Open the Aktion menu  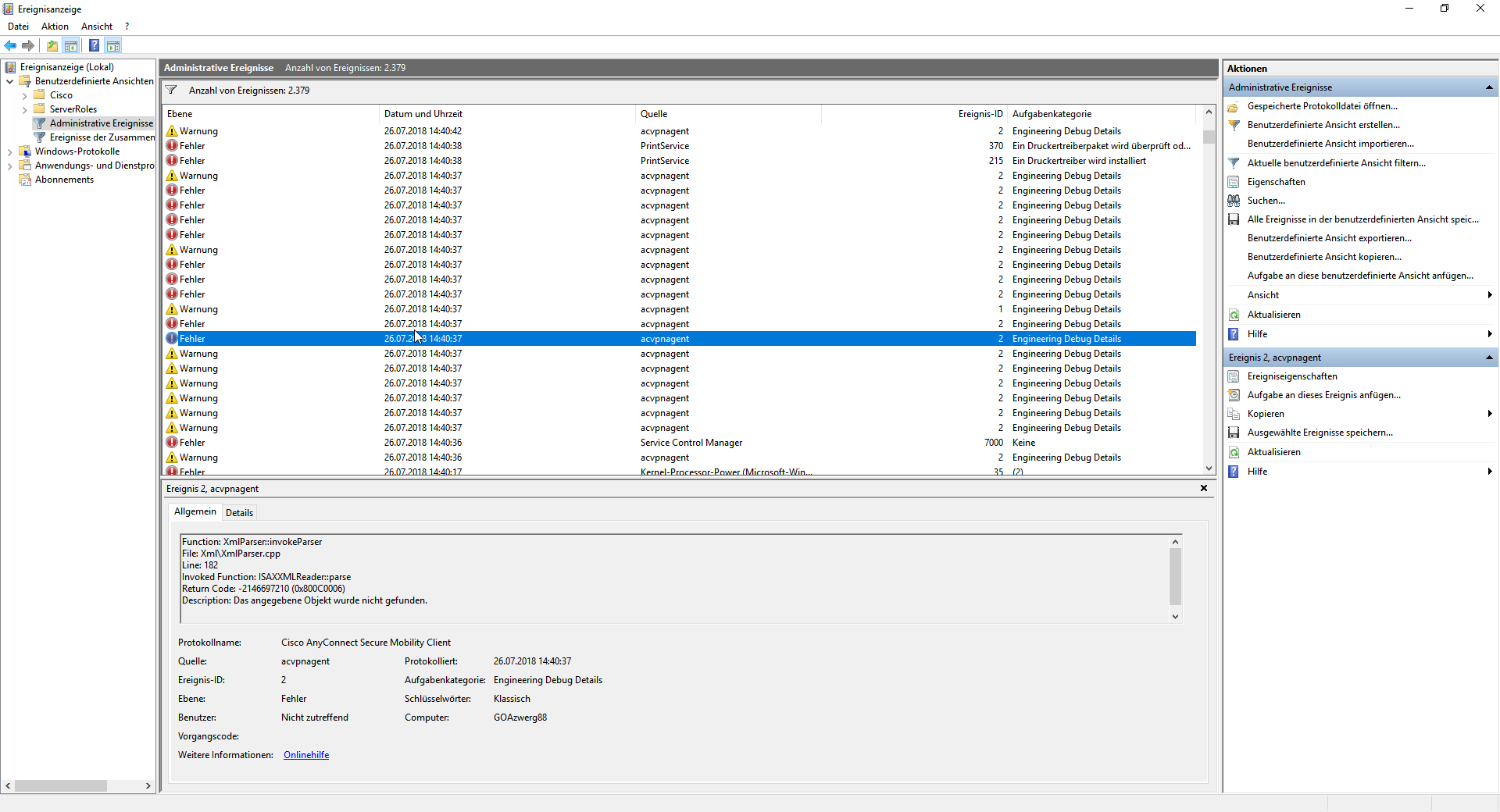[x=55, y=27]
